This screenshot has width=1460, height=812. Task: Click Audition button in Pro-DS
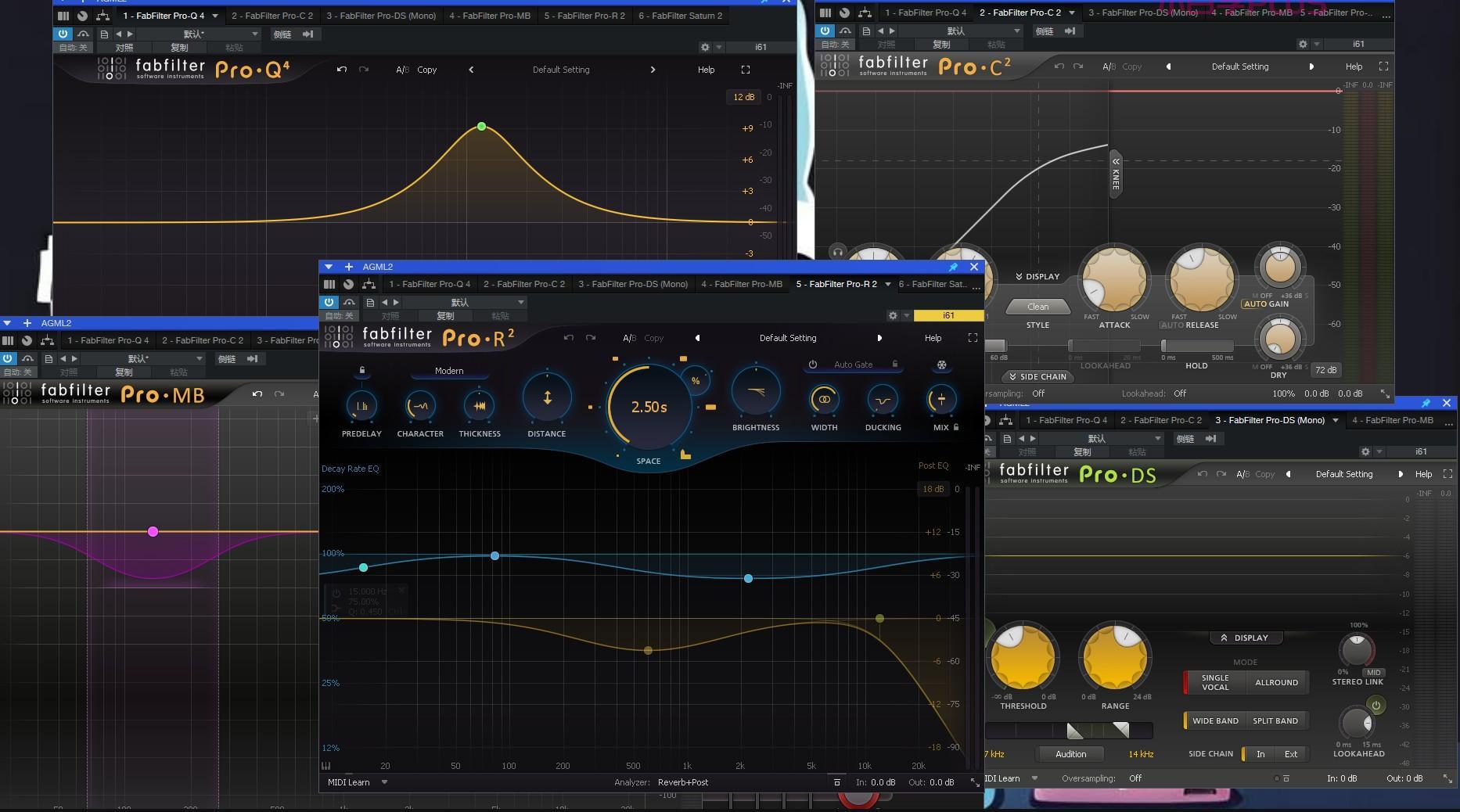(x=1070, y=754)
